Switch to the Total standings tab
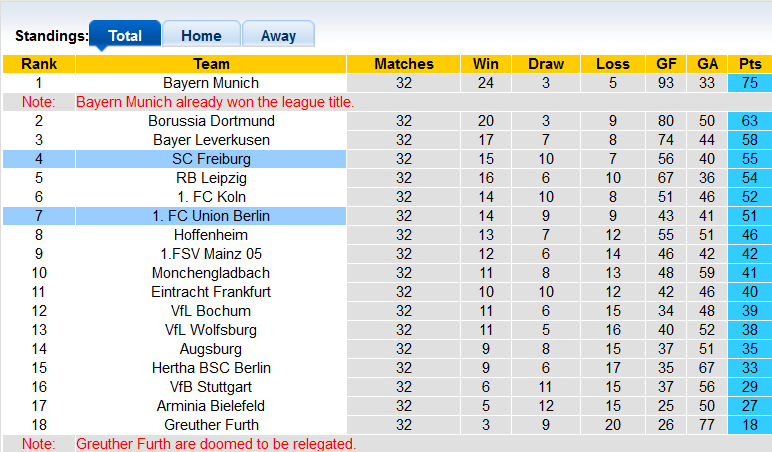The width and height of the screenshot is (772, 452). click(125, 35)
